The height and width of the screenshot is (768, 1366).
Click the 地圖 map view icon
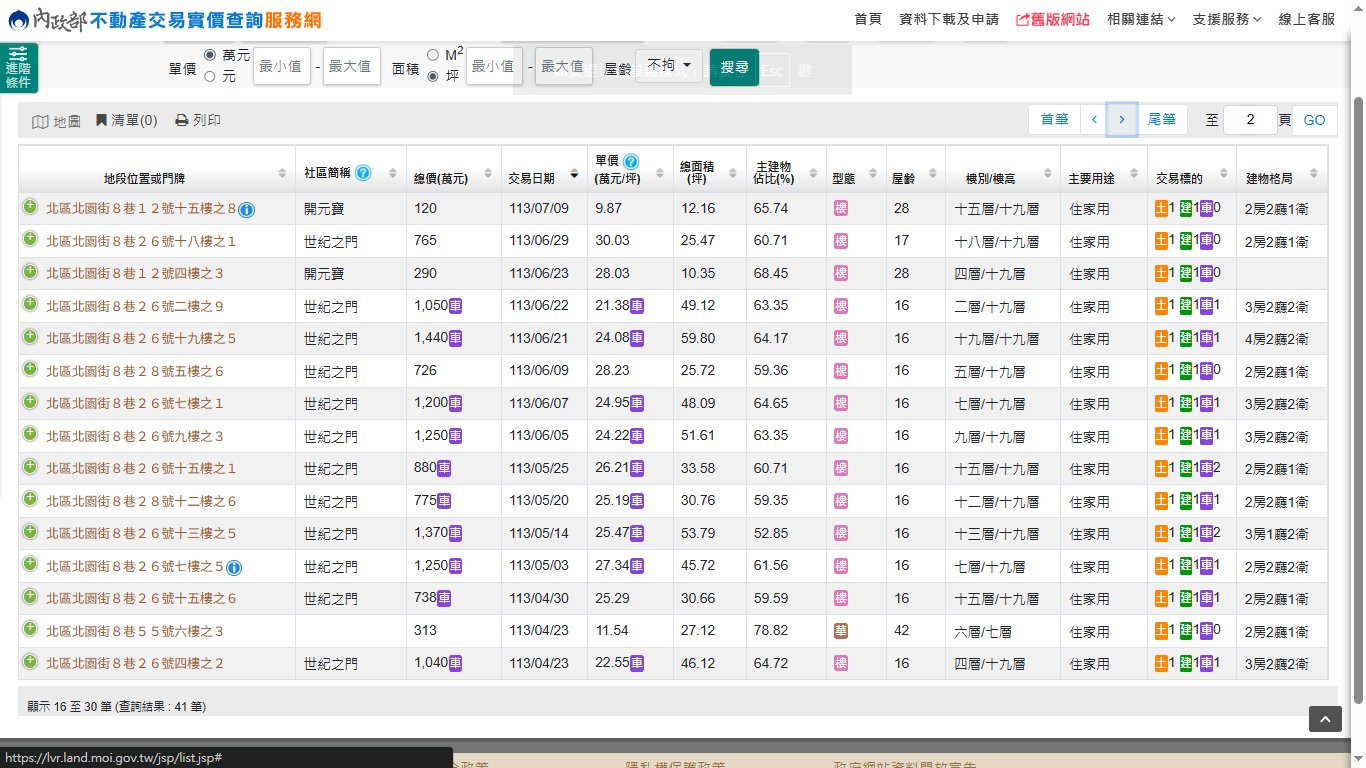40,121
